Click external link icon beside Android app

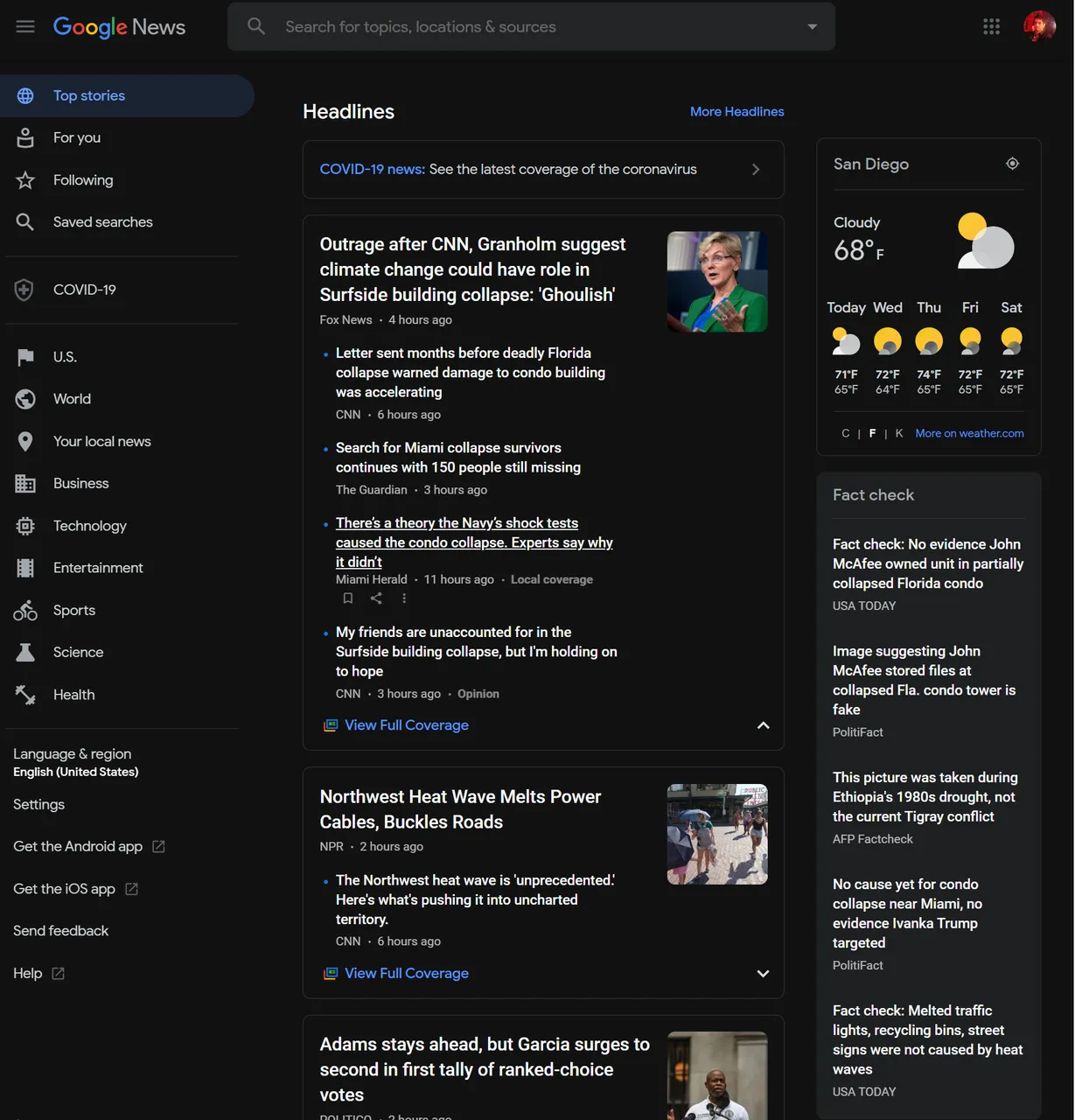158,846
